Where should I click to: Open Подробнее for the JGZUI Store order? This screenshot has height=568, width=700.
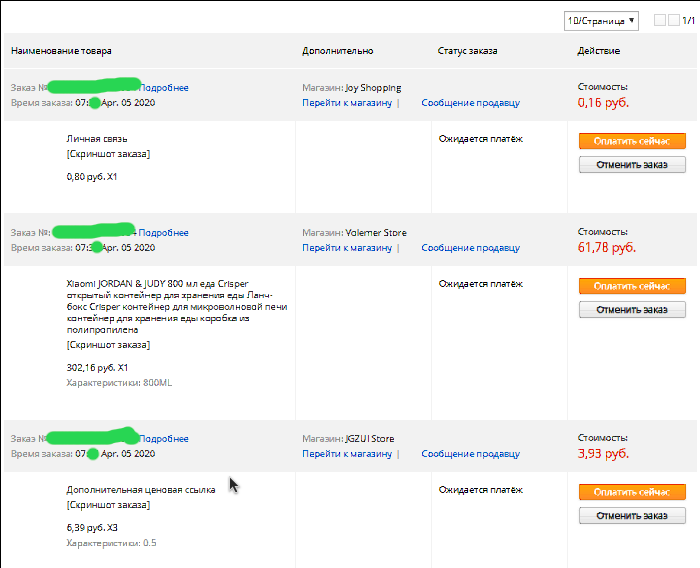(164, 439)
